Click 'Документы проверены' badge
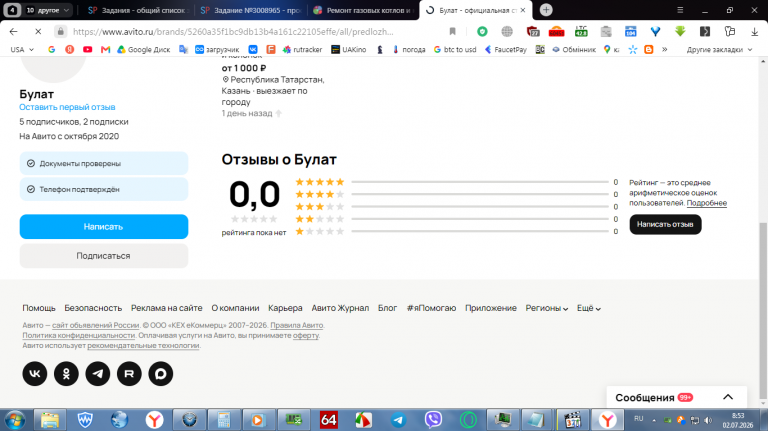Image resolution: width=768 pixels, height=431 pixels. click(x=104, y=164)
